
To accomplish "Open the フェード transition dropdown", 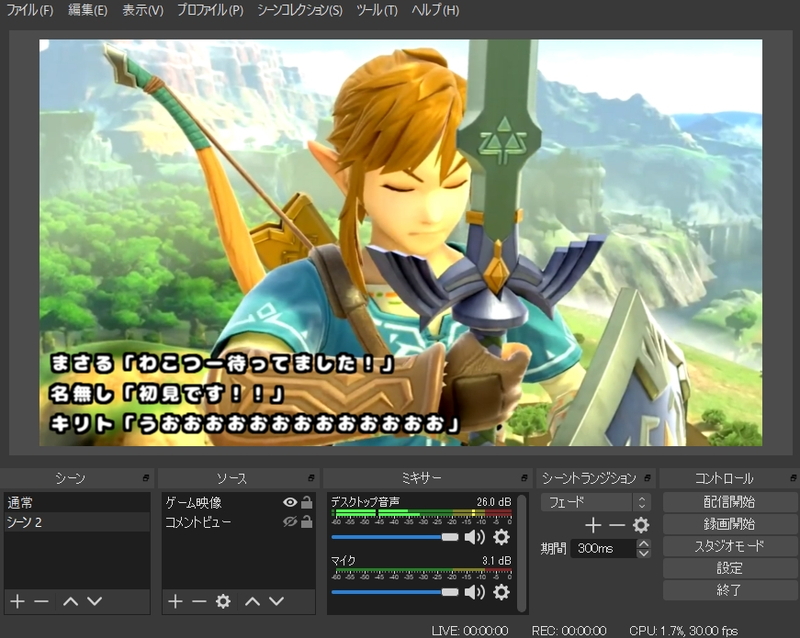I will (595, 502).
